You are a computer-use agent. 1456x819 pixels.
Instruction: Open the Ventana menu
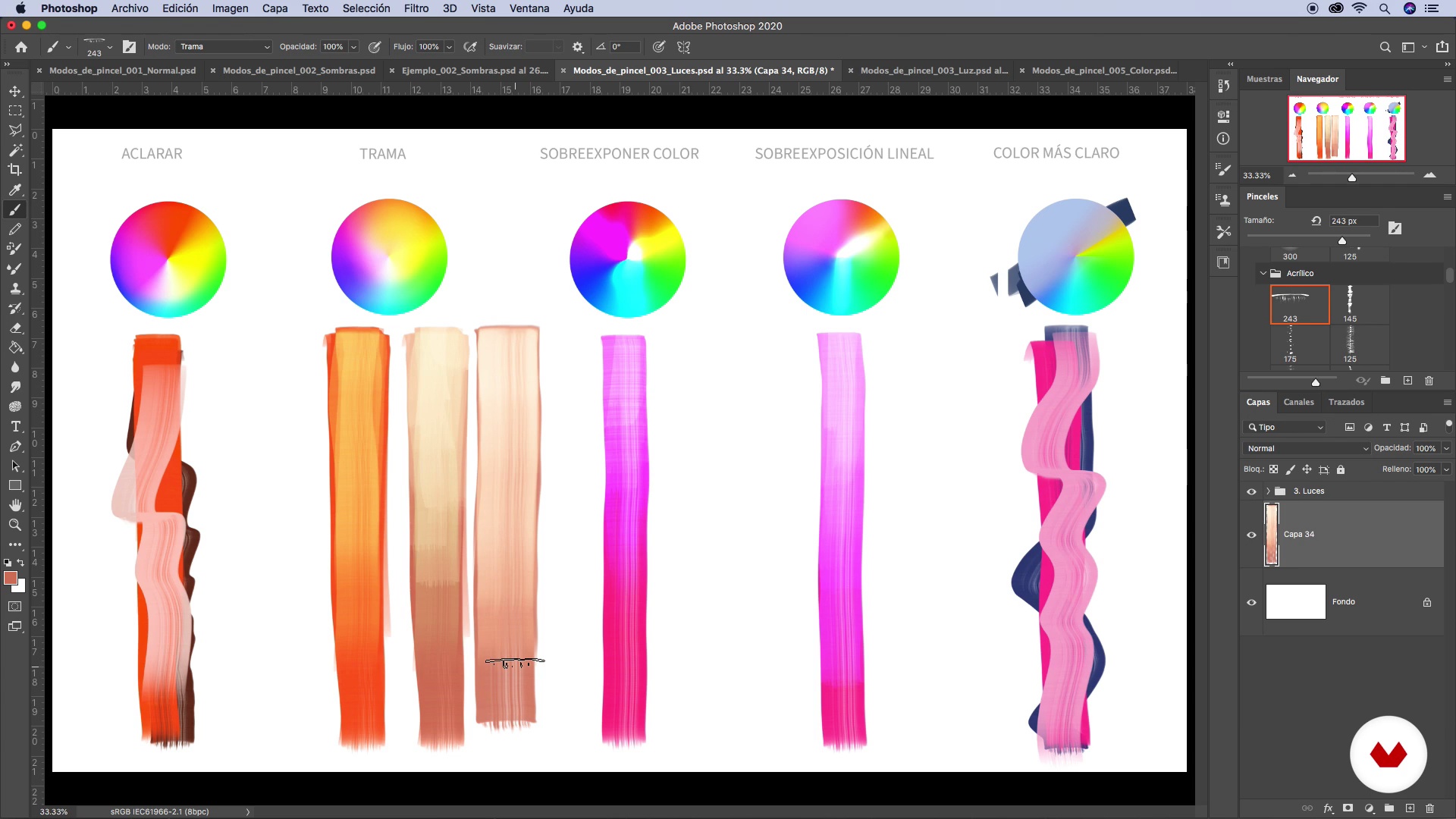529,8
